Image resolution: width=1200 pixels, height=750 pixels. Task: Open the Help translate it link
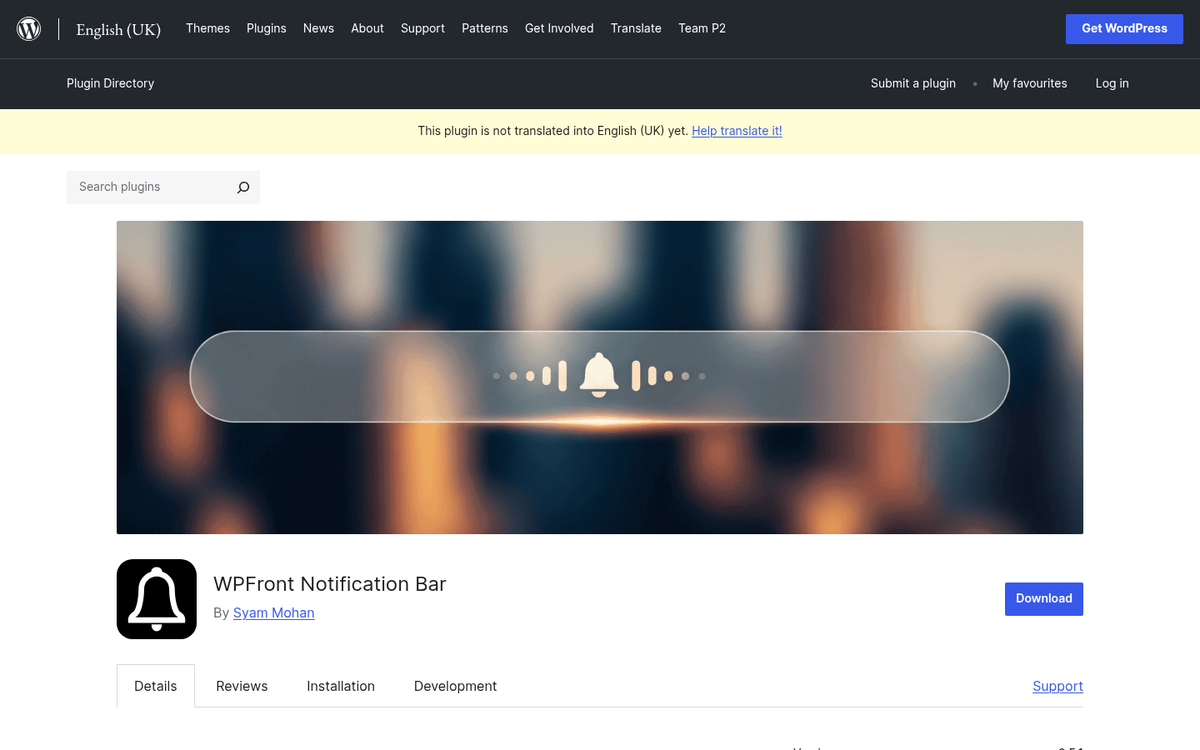pos(737,130)
